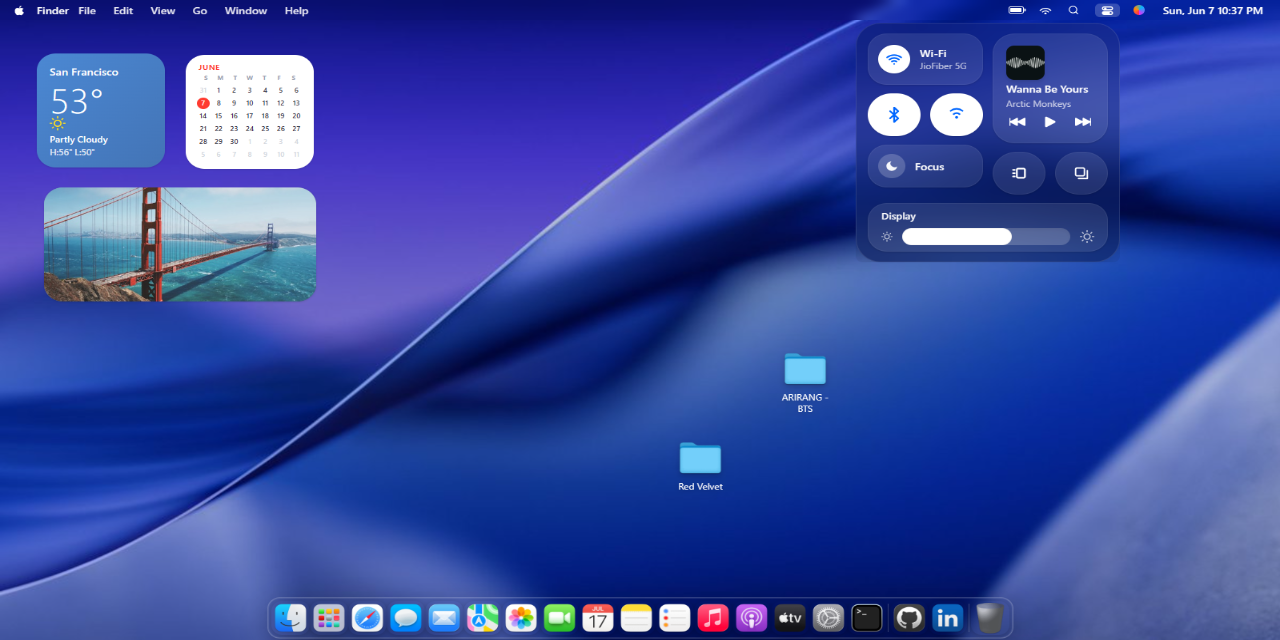
Task: Launch FaceTime from the dock
Action: pos(560,618)
